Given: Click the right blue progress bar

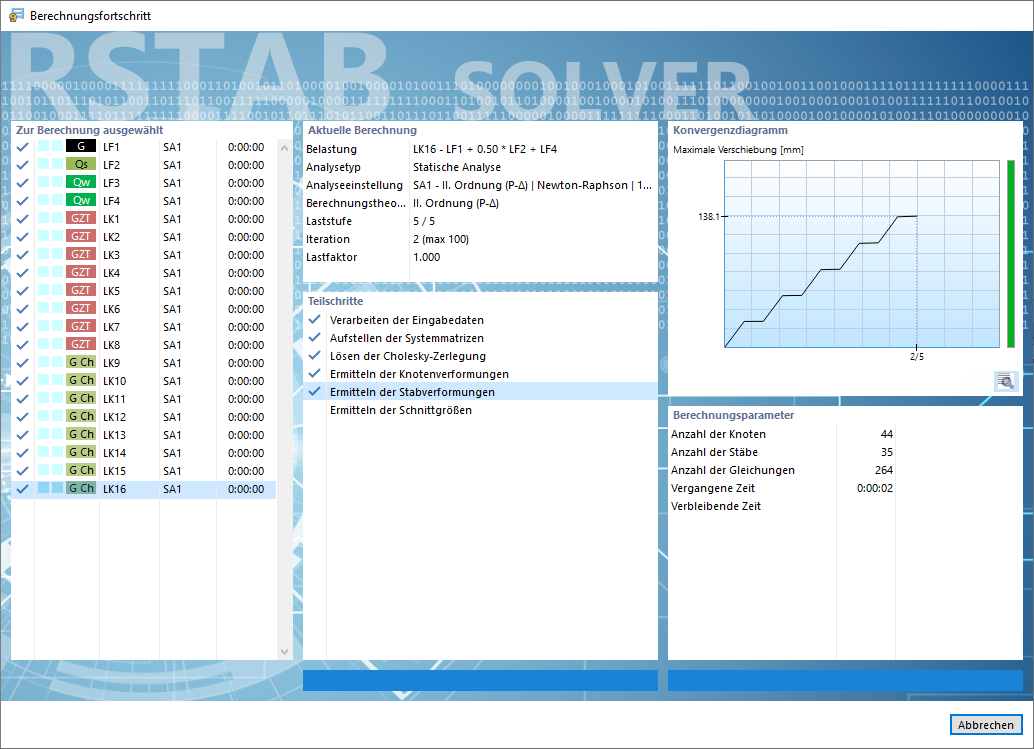Looking at the screenshot, I should tap(845, 680).
